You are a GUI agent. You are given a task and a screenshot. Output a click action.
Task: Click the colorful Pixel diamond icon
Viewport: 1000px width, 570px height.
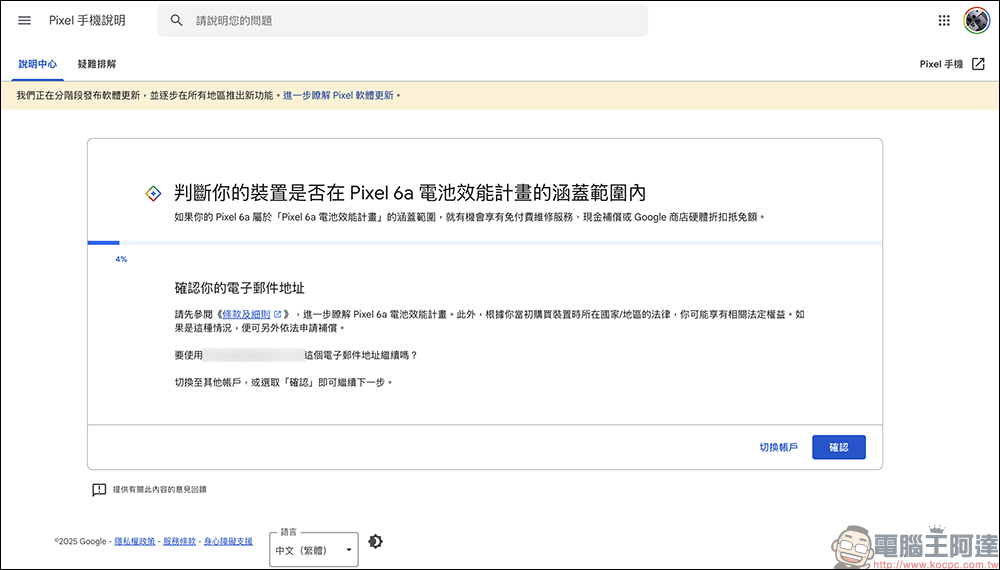pos(153,194)
